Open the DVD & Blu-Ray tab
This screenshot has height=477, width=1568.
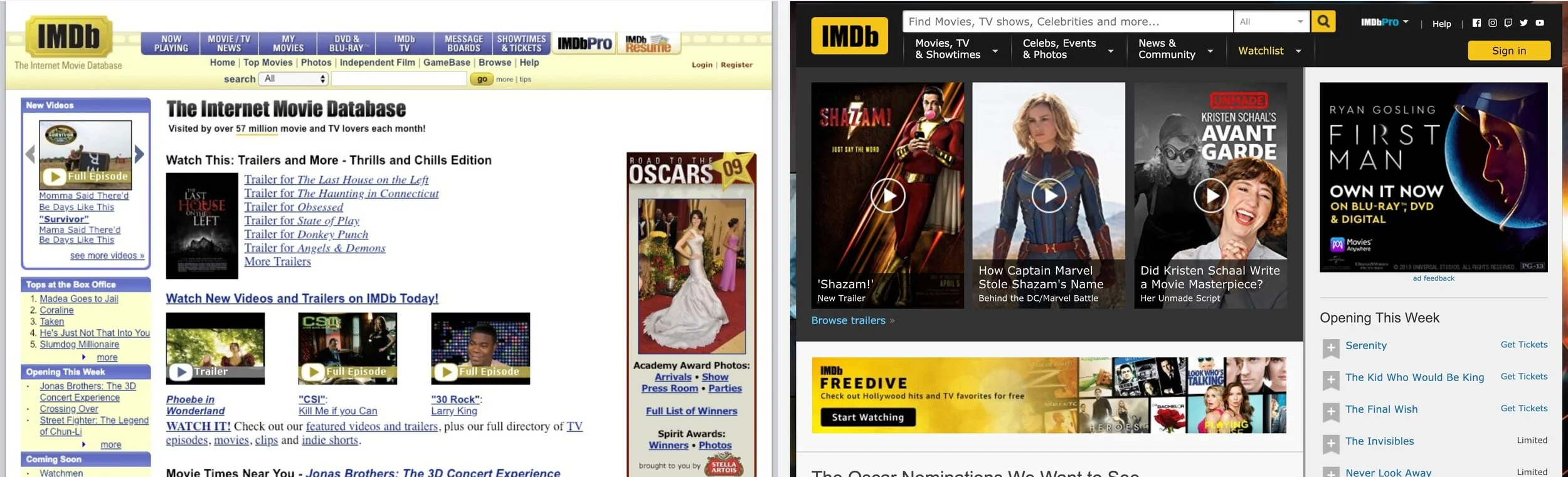[x=347, y=43]
